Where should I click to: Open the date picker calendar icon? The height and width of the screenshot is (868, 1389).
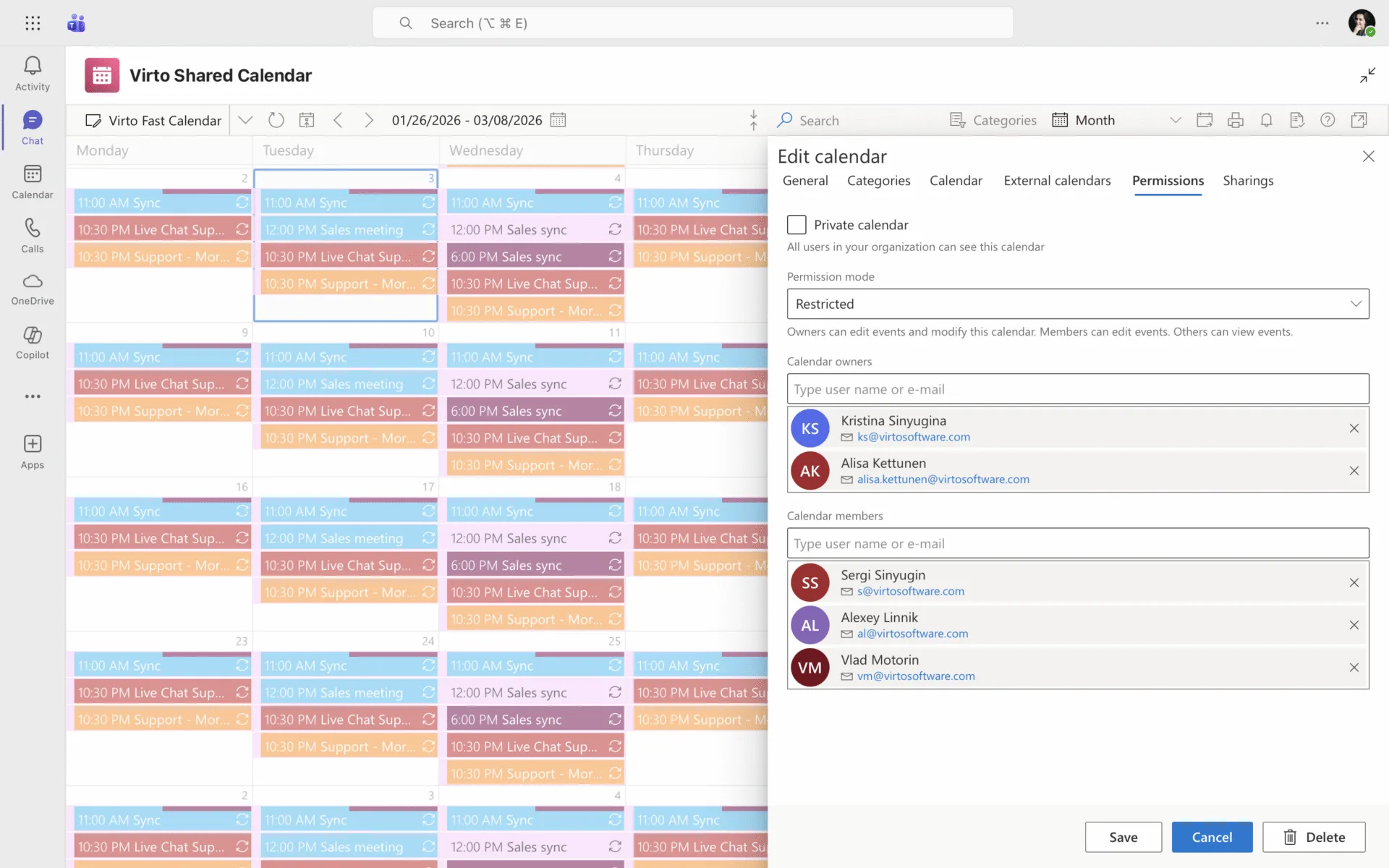coord(558,120)
